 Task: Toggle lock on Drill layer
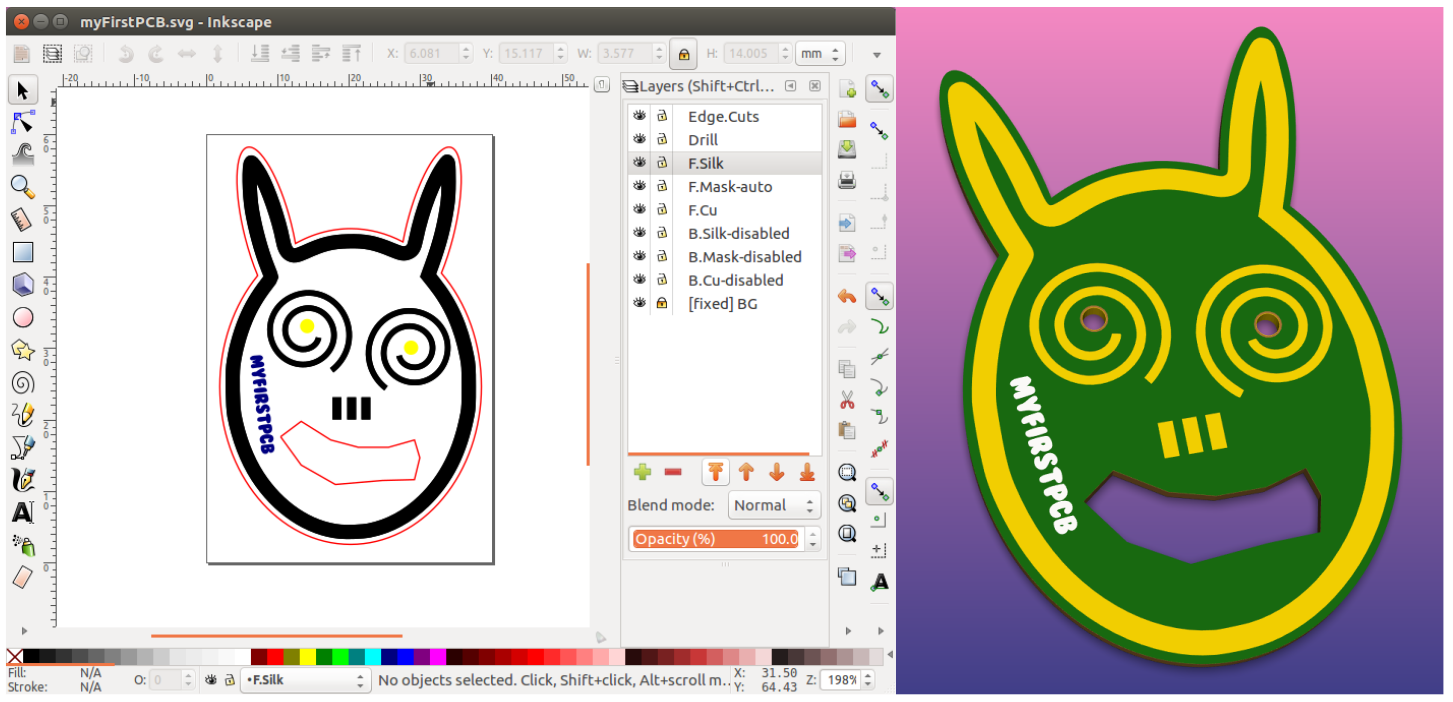[662, 140]
